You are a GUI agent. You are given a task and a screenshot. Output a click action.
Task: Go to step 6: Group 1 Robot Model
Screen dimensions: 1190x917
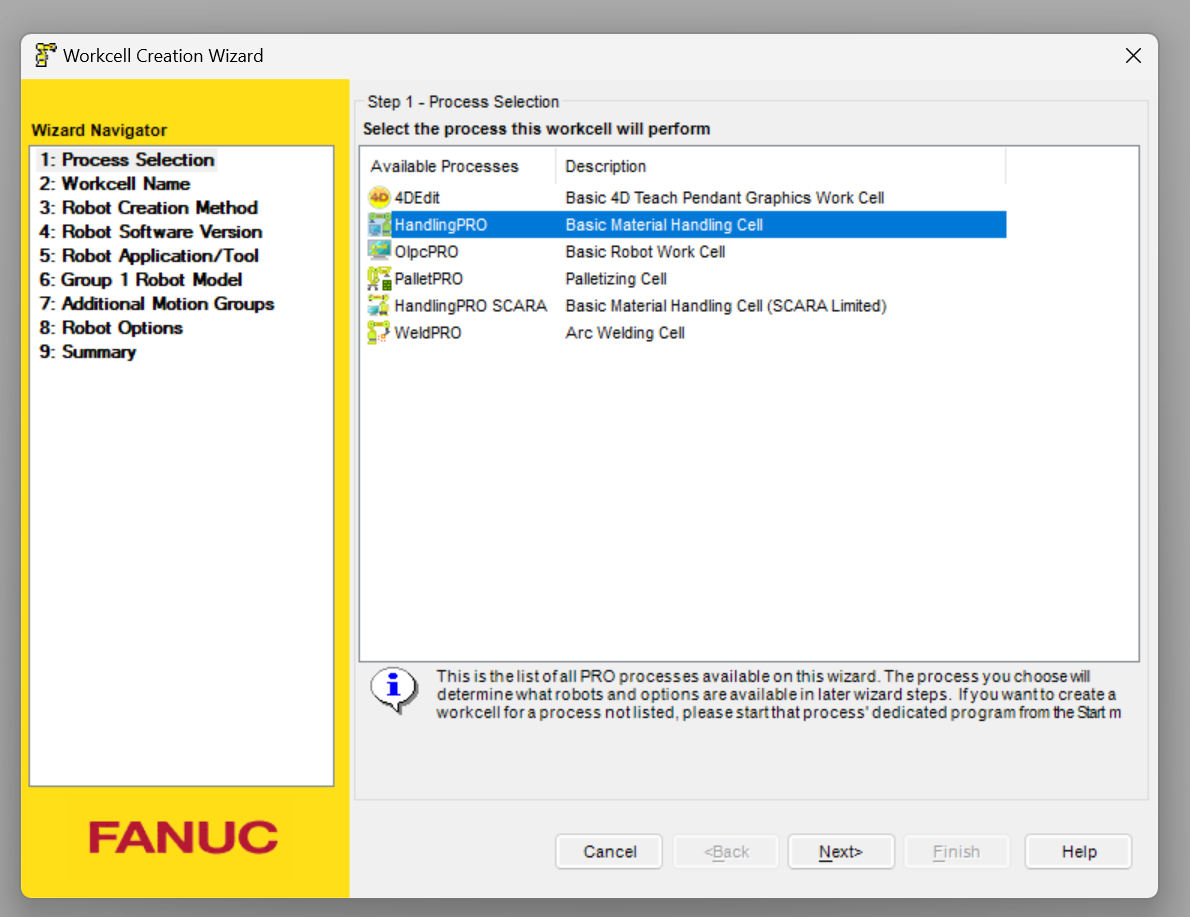coord(140,280)
